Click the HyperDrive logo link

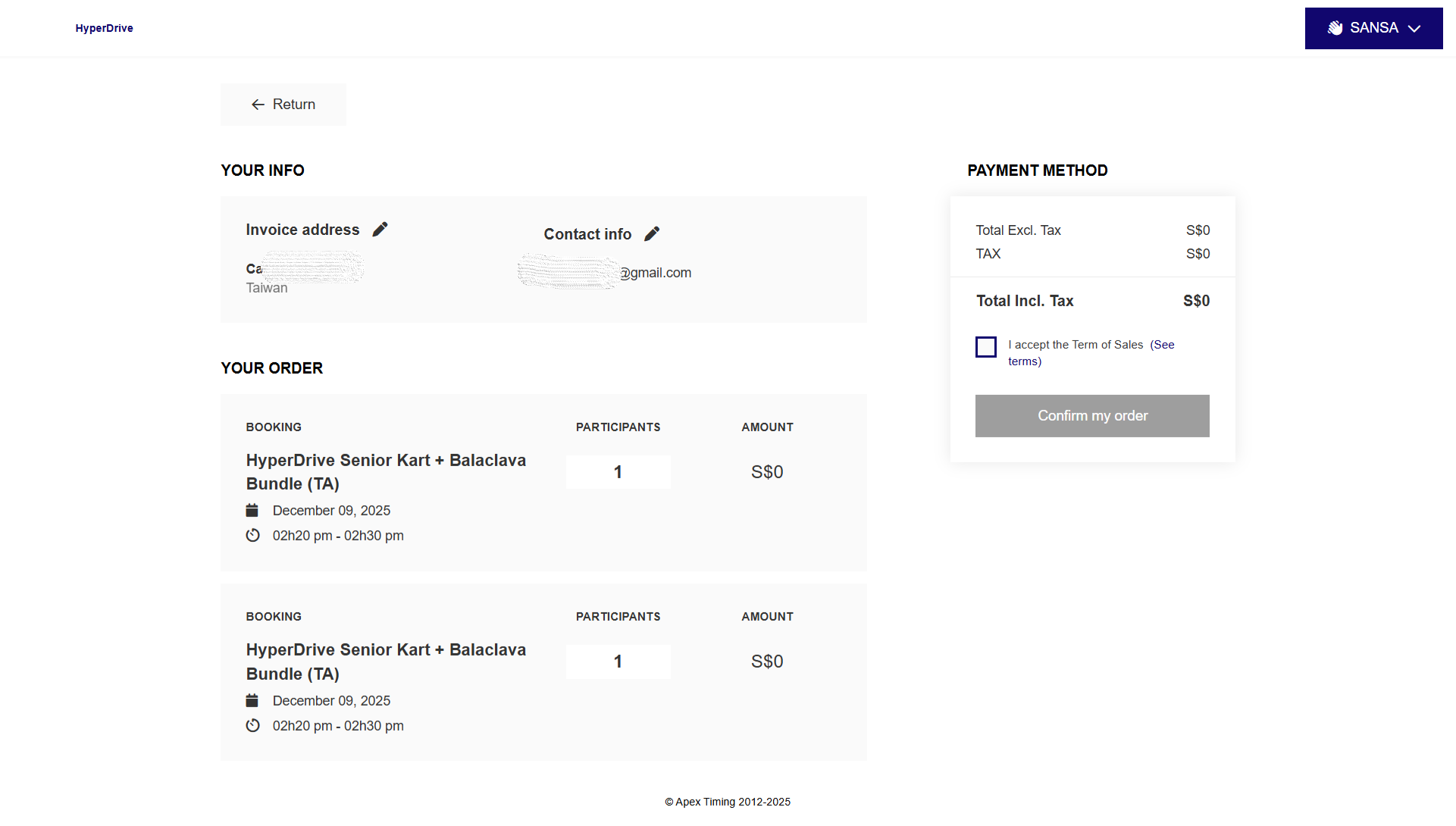[x=104, y=28]
